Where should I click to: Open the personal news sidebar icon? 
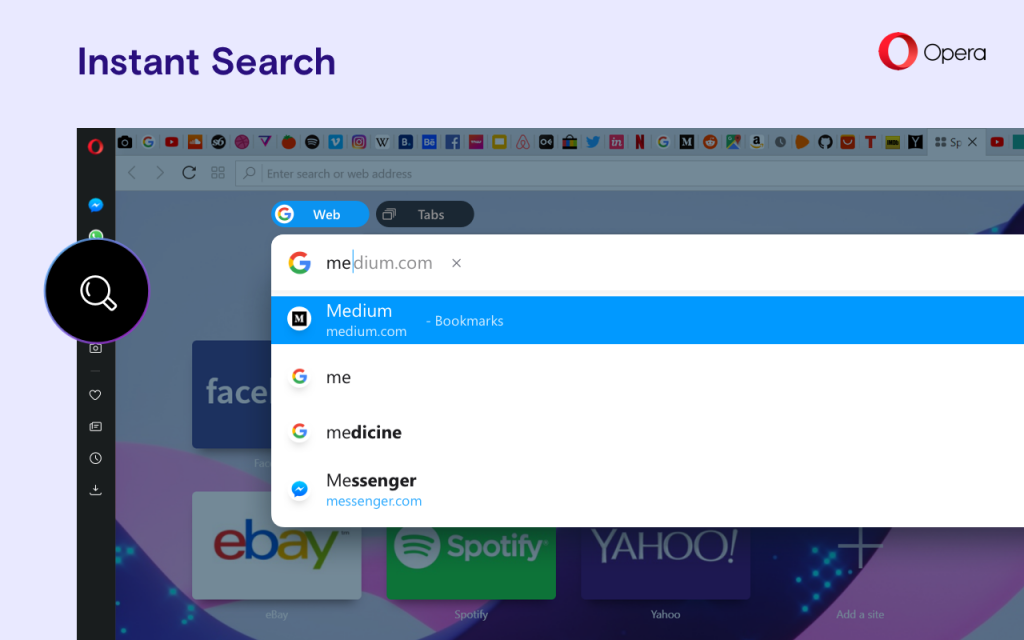95,426
